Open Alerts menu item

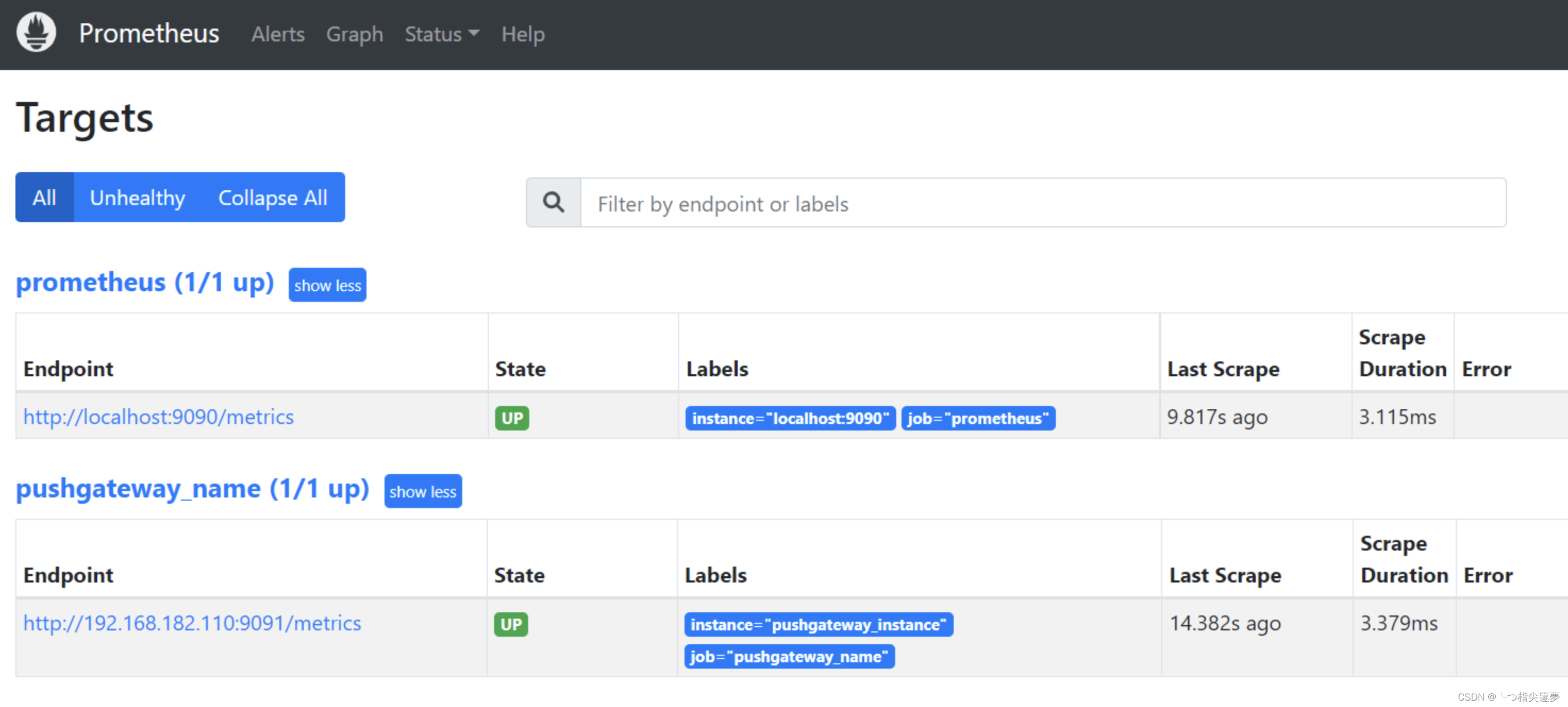click(277, 33)
